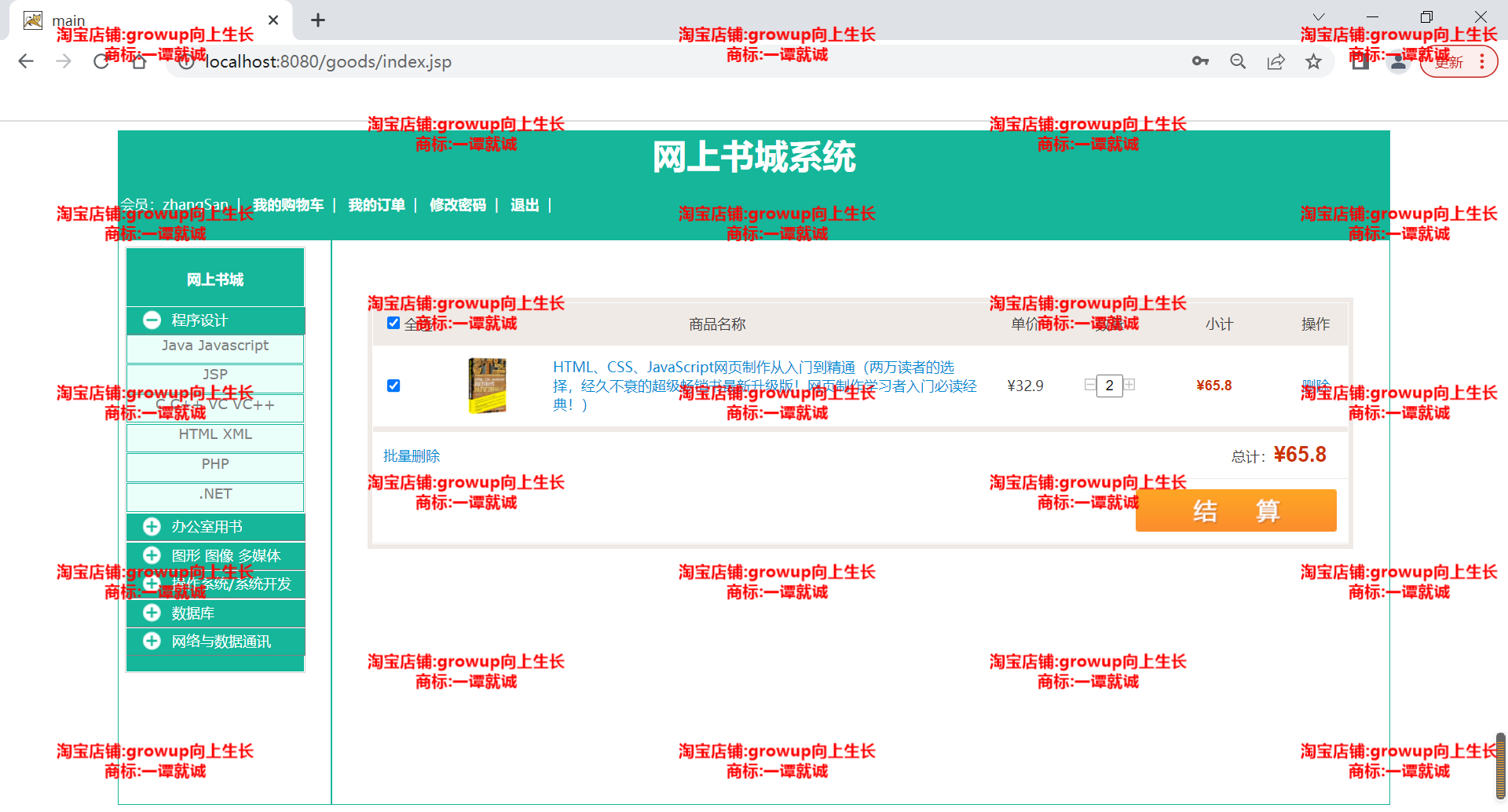Viewport: 1508px width, 812px height.
Task: Click the orange 结算 checkout button
Action: click(1235, 510)
